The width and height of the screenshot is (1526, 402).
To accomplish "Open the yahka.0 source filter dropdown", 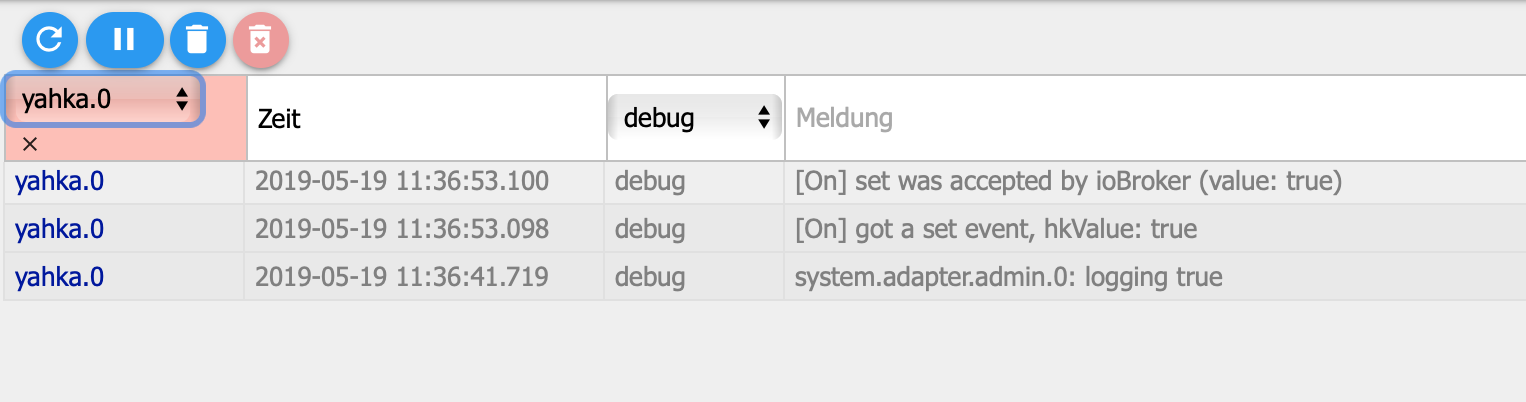I will (x=104, y=98).
